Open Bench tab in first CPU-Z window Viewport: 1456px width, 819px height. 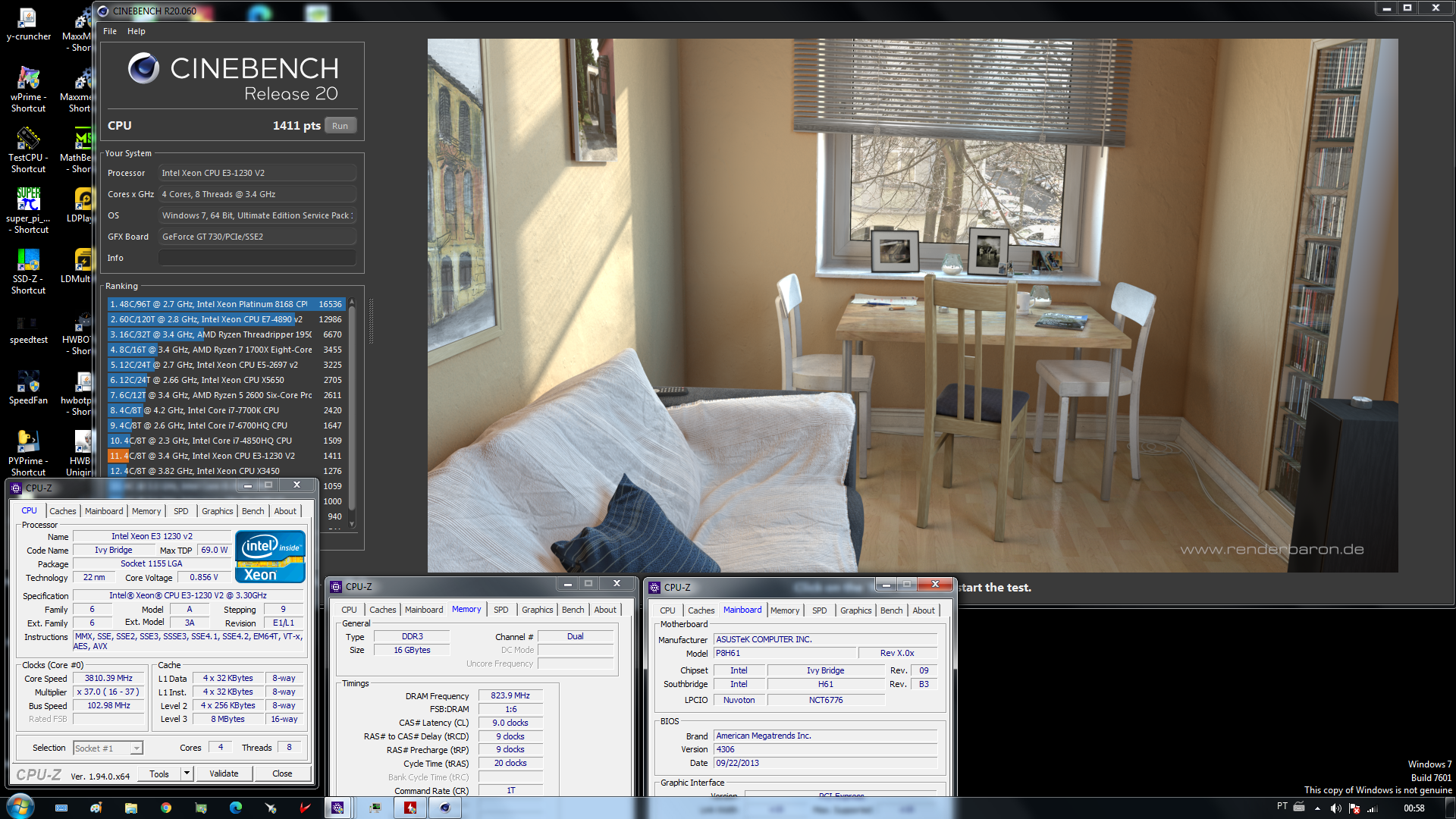pos(253,511)
